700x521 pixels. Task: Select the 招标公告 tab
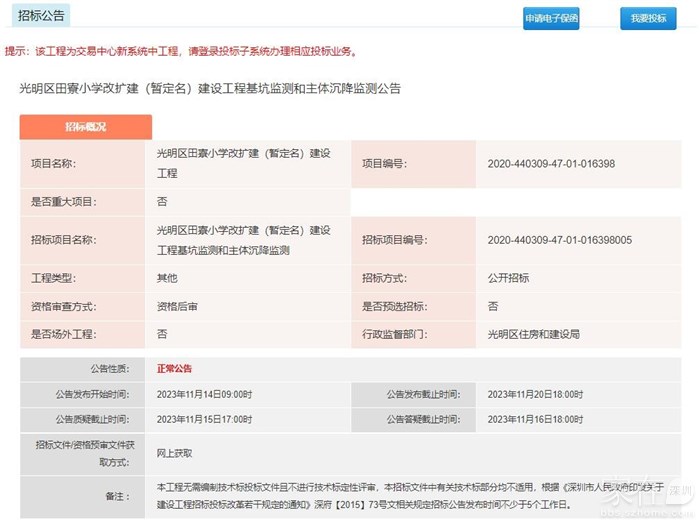point(41,16)
